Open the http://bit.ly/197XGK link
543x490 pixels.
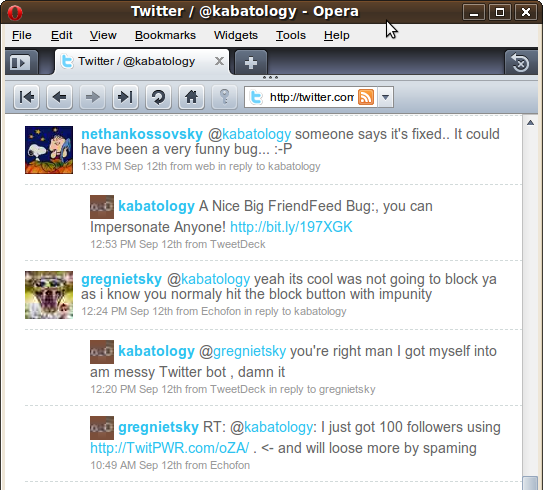point(291,227)
